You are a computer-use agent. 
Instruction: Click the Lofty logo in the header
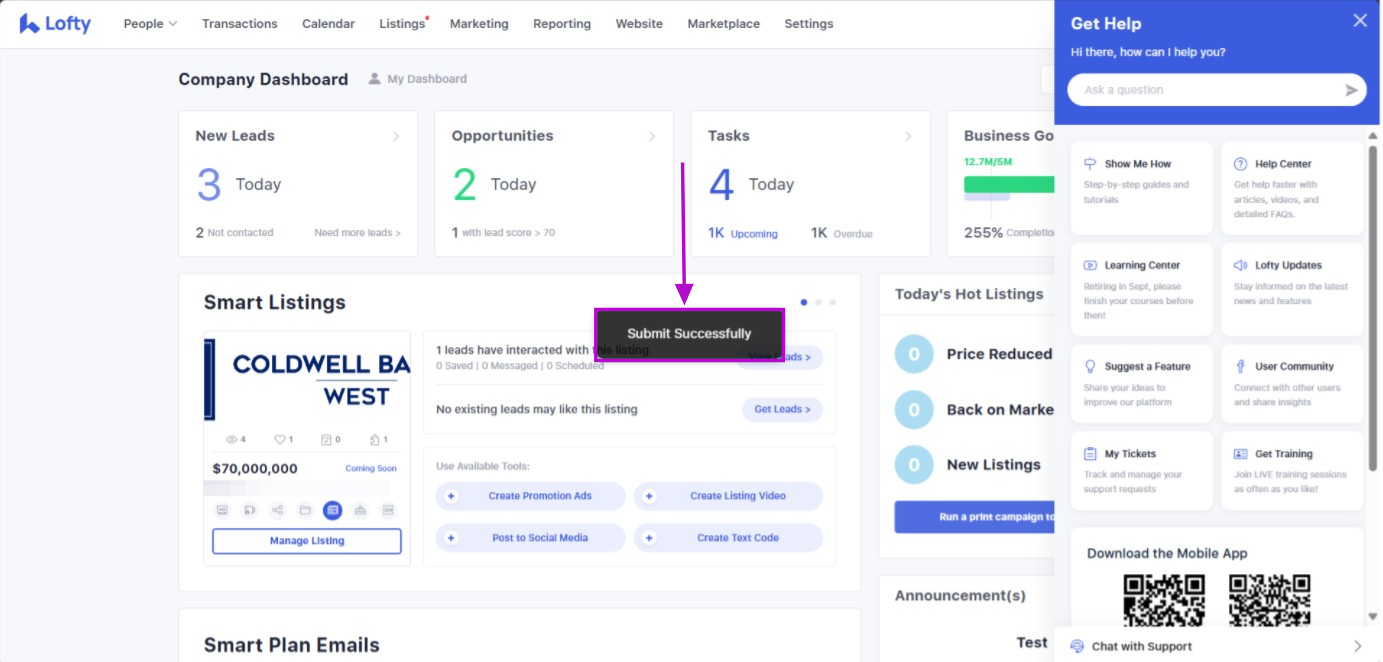point(55,24)
